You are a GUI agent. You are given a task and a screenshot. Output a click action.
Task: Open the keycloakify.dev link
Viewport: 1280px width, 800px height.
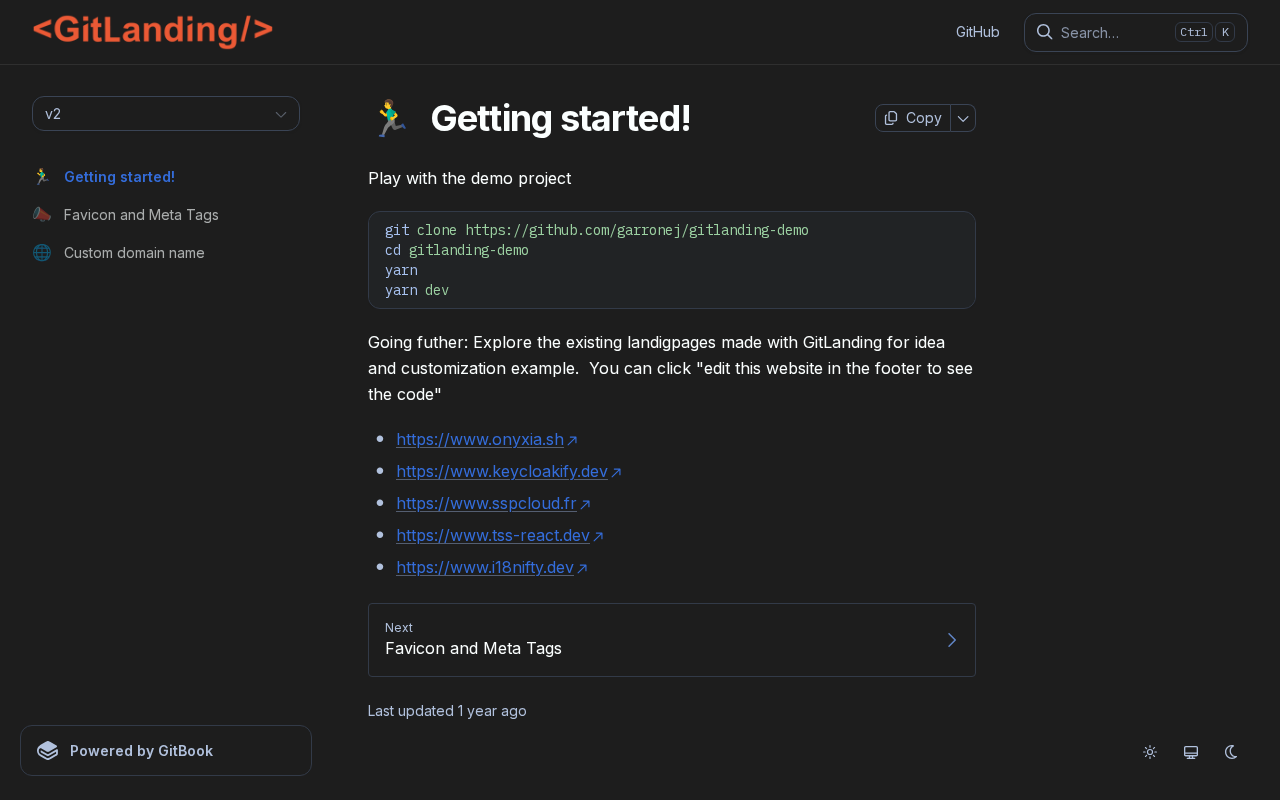coord(502,471)
